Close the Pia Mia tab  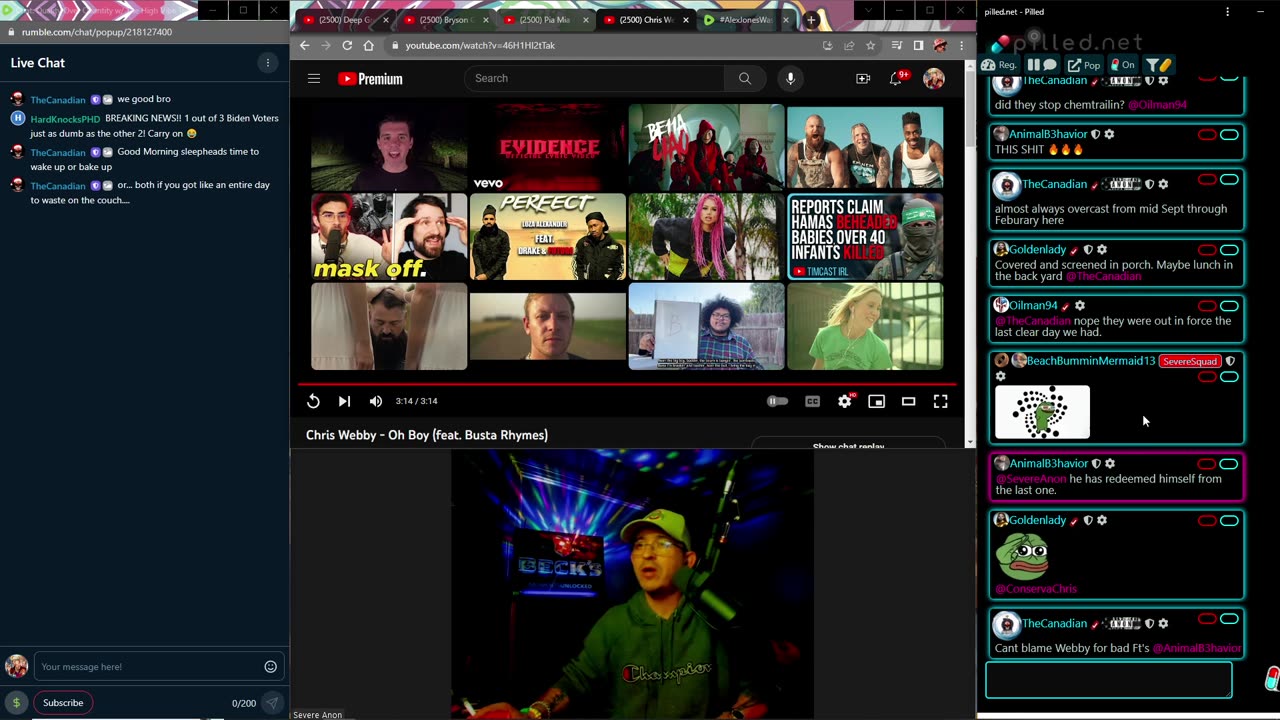586,20
